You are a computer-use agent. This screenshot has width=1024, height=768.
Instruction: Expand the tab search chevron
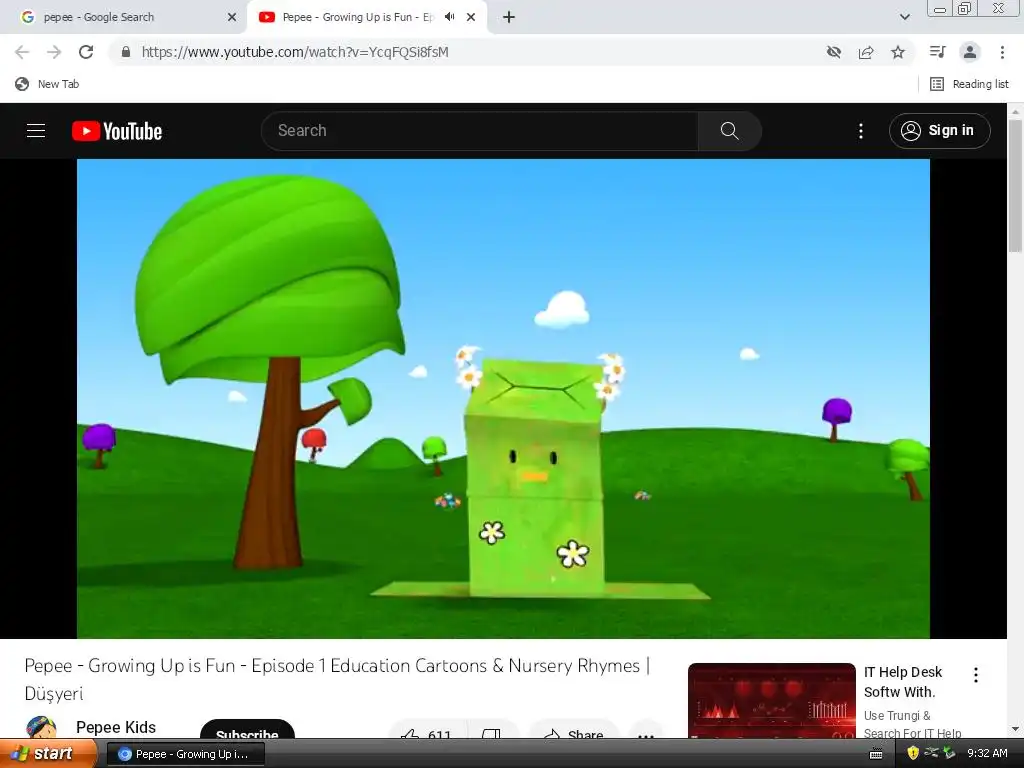904,17
